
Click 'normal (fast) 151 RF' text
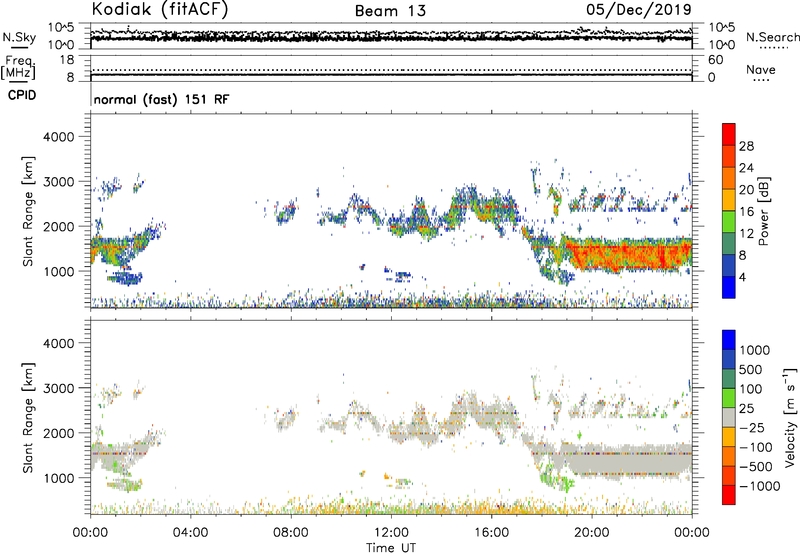click(x=161, y=99)
